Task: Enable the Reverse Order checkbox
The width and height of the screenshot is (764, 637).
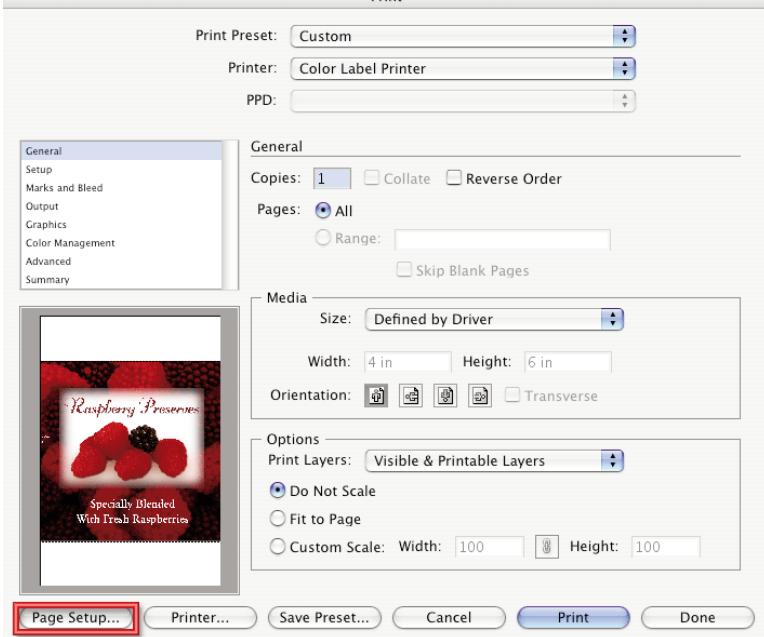Action: tap(453, 179)
